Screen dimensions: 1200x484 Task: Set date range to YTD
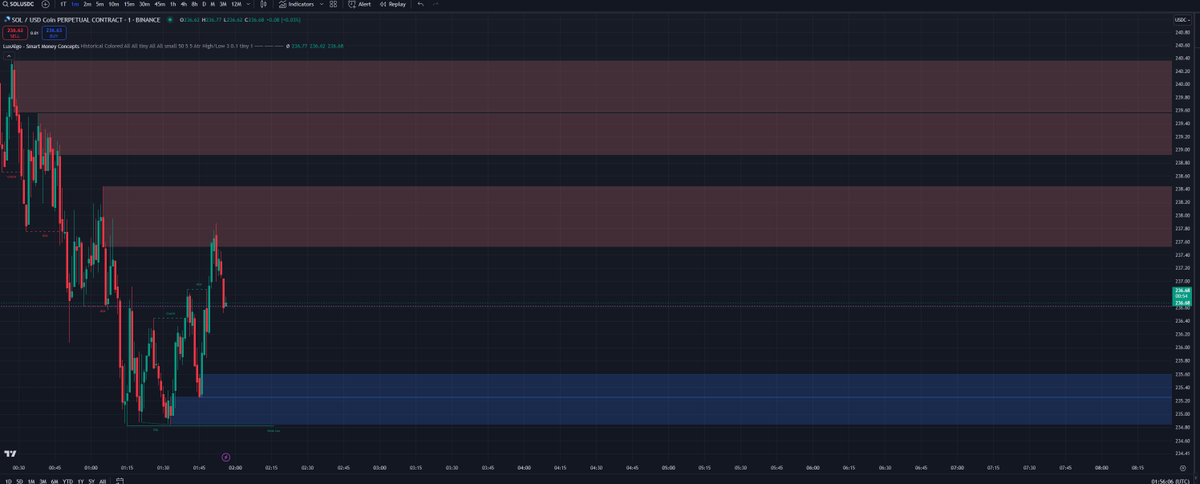[x=67, y=481]
